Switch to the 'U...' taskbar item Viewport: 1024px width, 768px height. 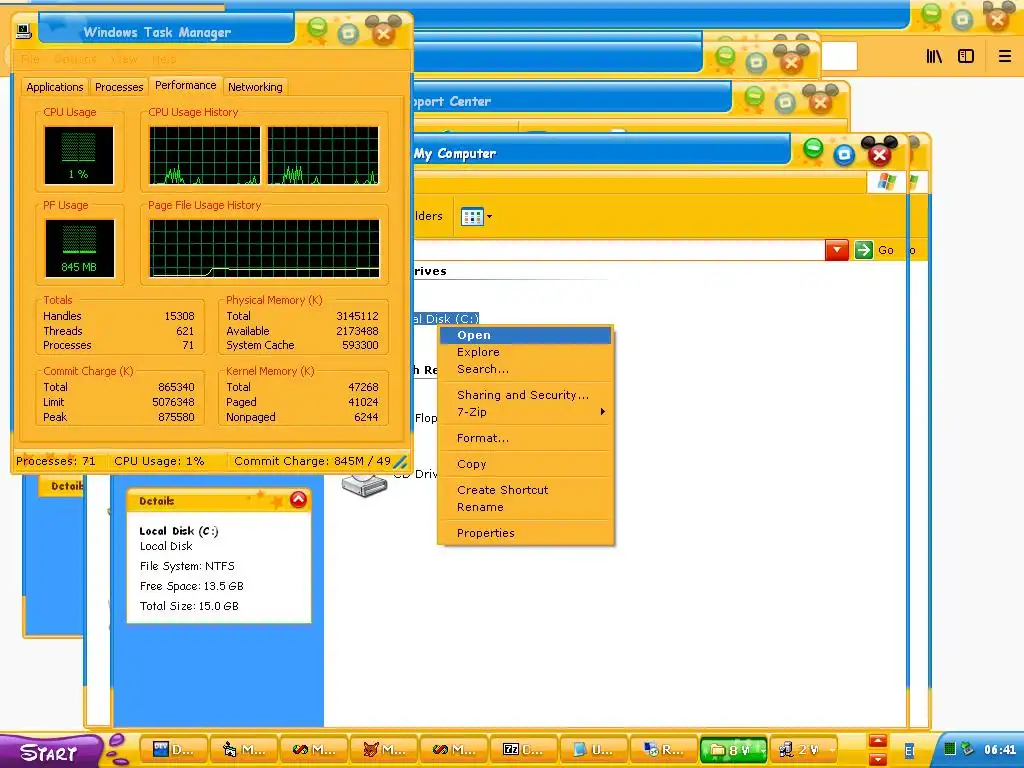pyautogui.click(x=594, y=750)
